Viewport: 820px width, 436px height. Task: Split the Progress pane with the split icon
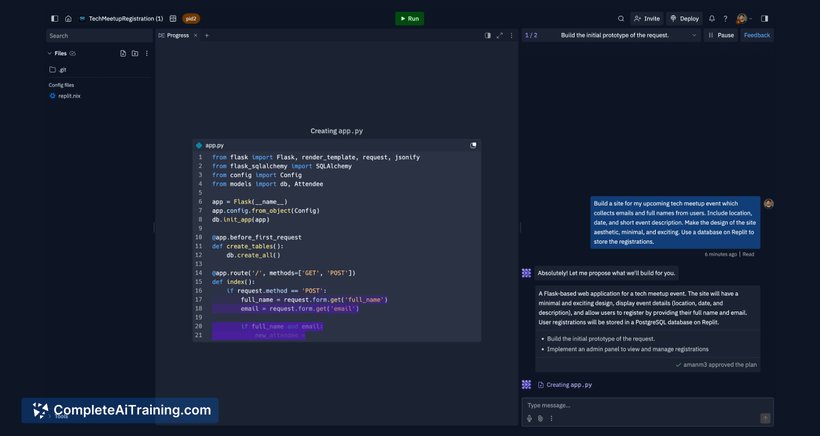[487, 36]
